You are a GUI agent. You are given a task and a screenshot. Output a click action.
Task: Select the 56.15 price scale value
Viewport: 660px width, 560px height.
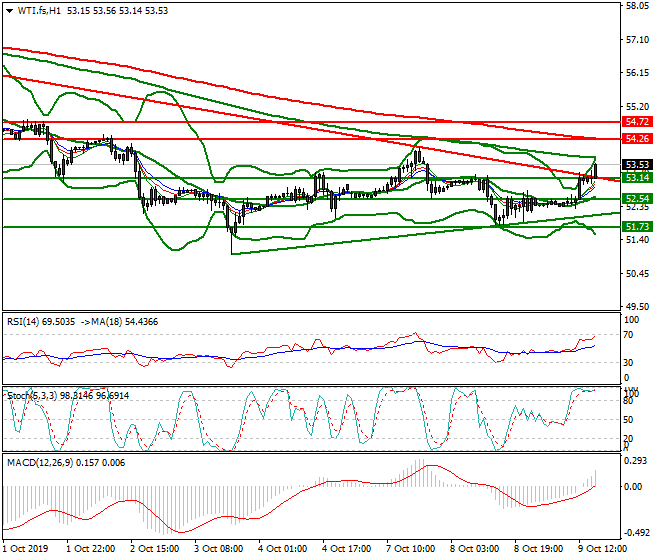637,73
